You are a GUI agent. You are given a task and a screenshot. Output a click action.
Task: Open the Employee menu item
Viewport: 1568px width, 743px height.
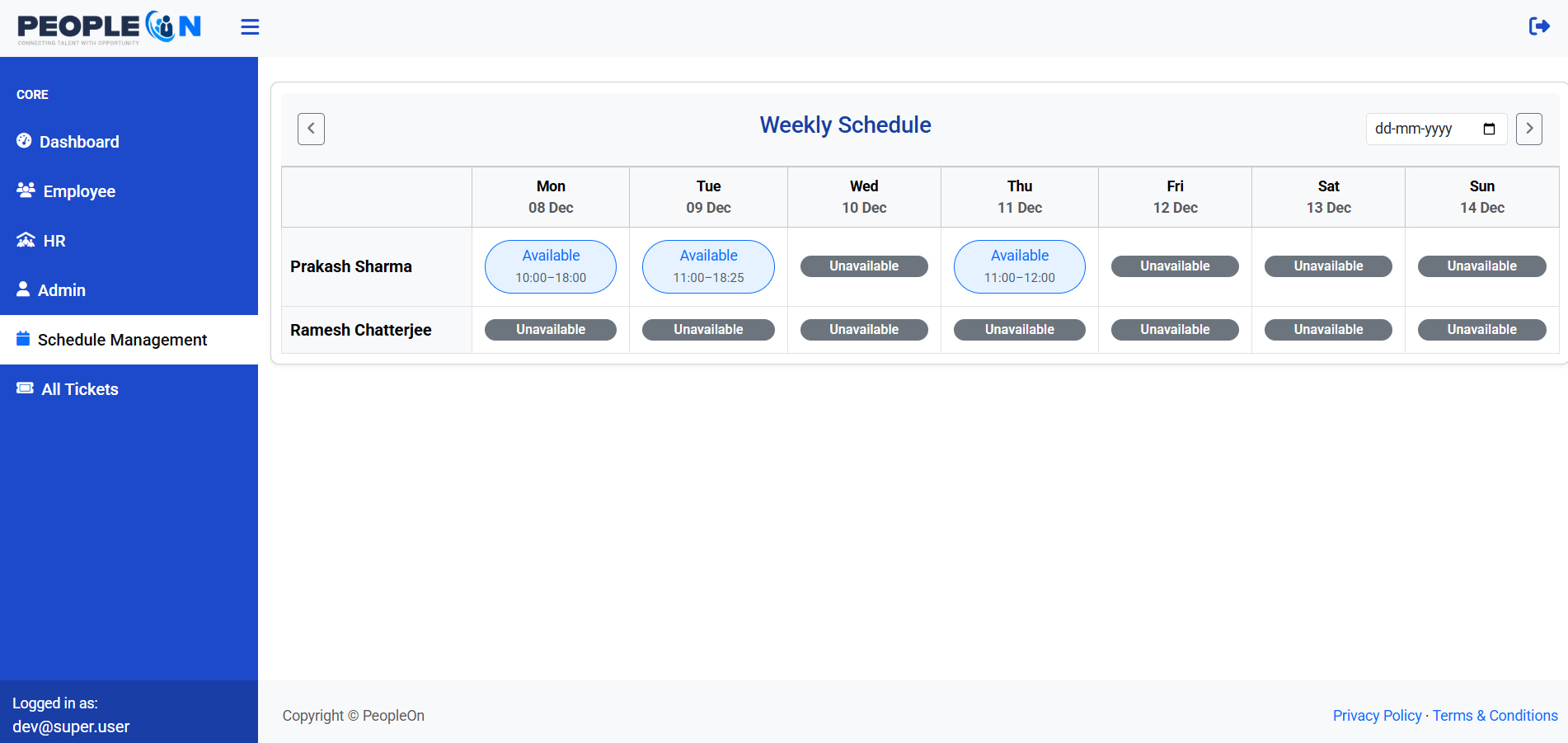click(79, 191)
